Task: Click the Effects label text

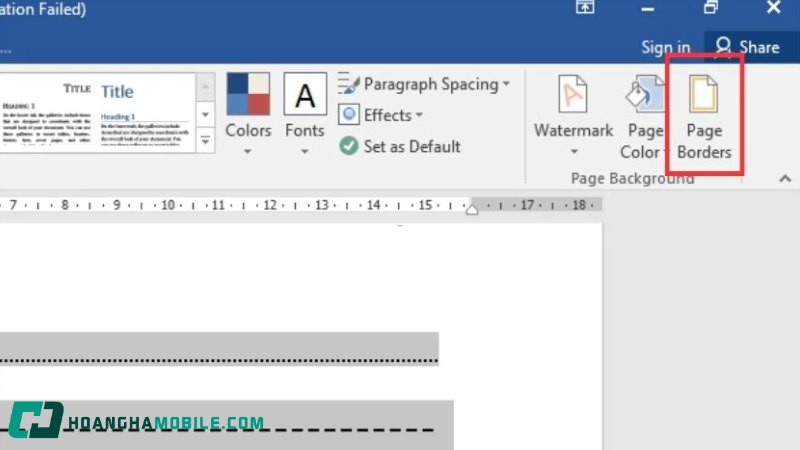Action: point(387,115)
